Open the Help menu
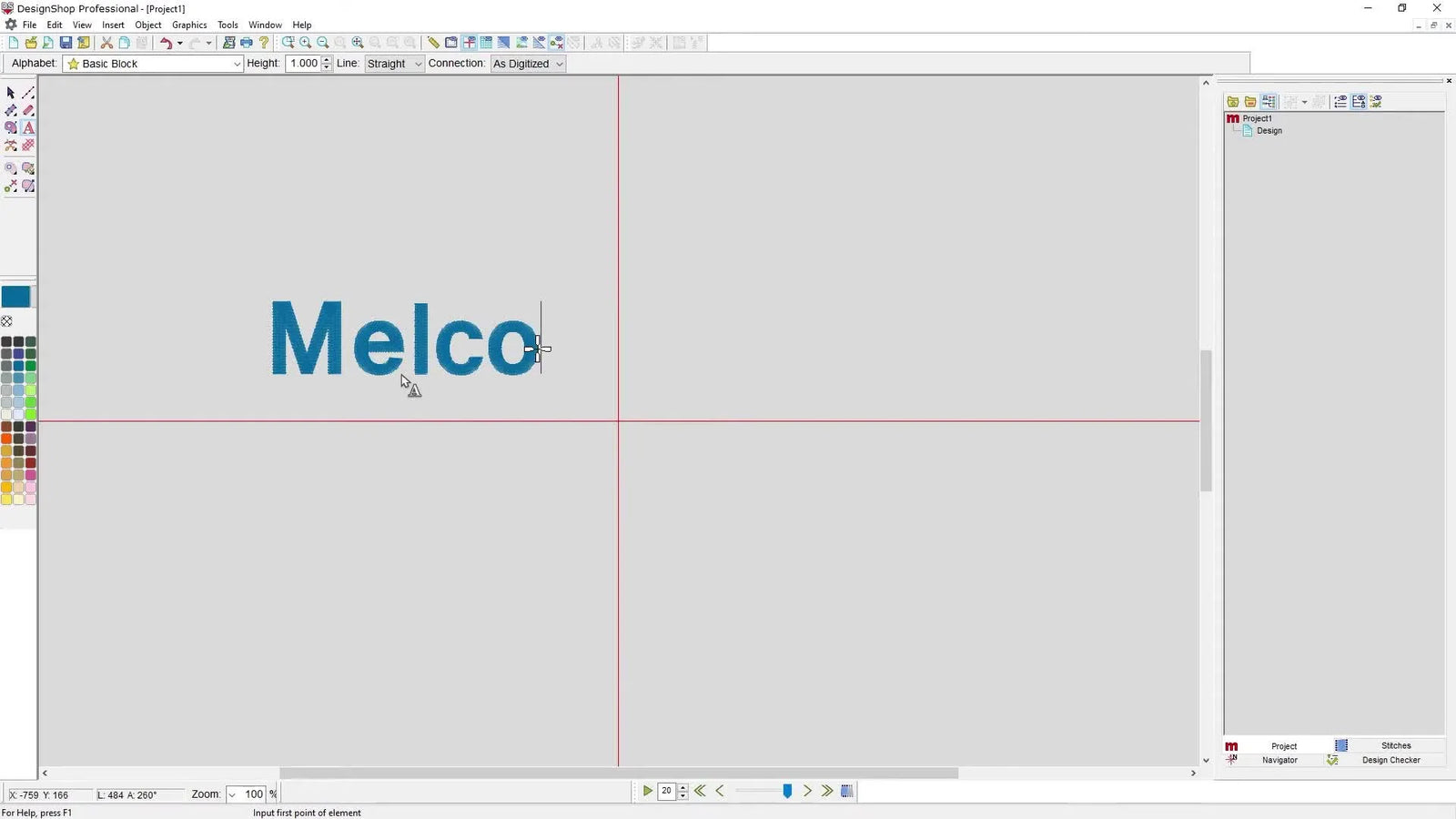Viewport: 1456px width, 819px height. pyautogui.click(x=302, y=25)
